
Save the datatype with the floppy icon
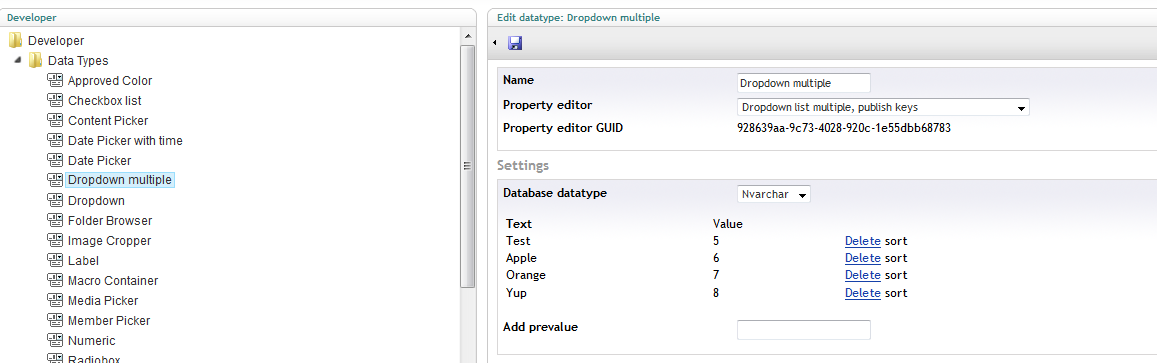tap(515, 44)
